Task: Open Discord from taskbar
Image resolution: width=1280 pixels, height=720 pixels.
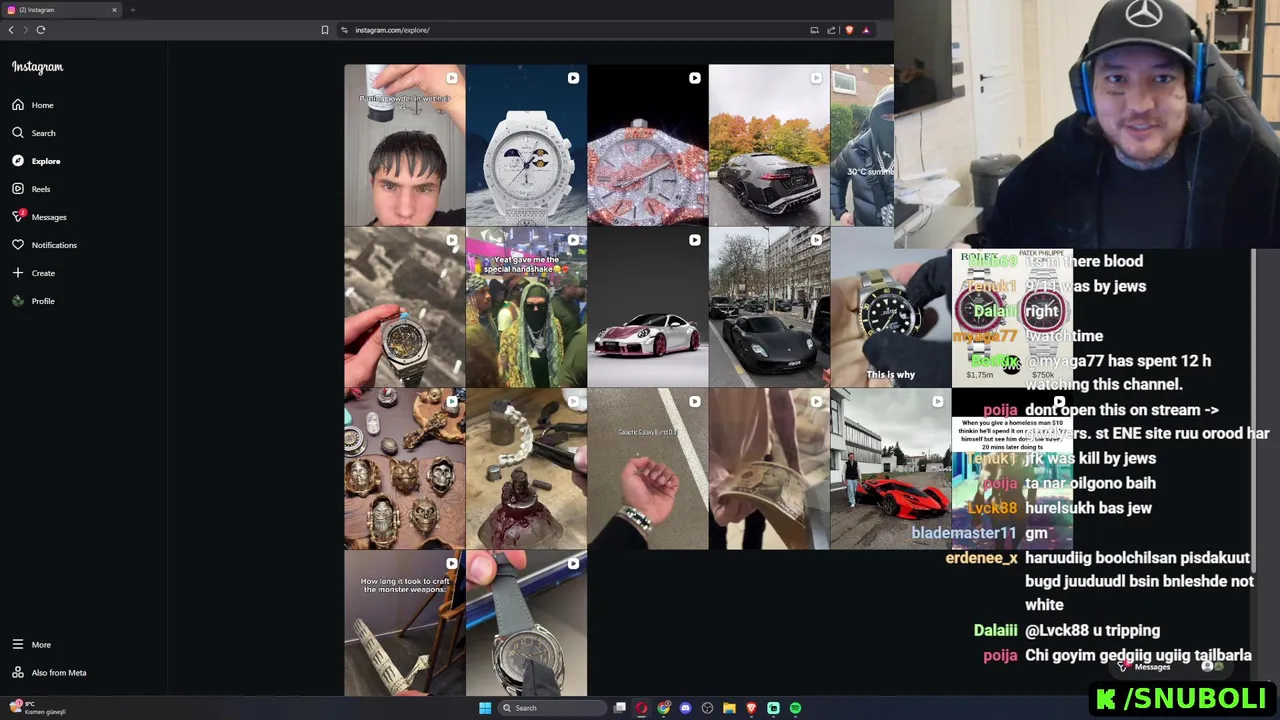Action: [x=685, y=708]
